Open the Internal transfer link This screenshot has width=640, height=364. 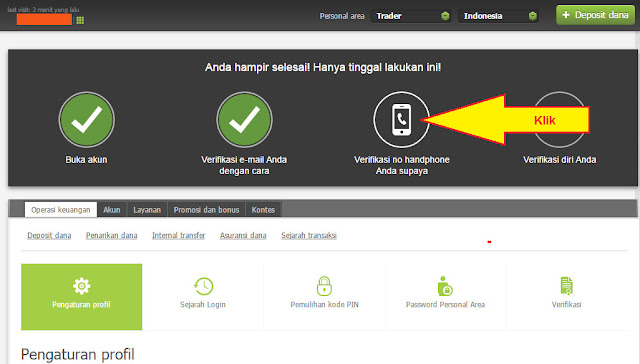(x=179, y=235)
